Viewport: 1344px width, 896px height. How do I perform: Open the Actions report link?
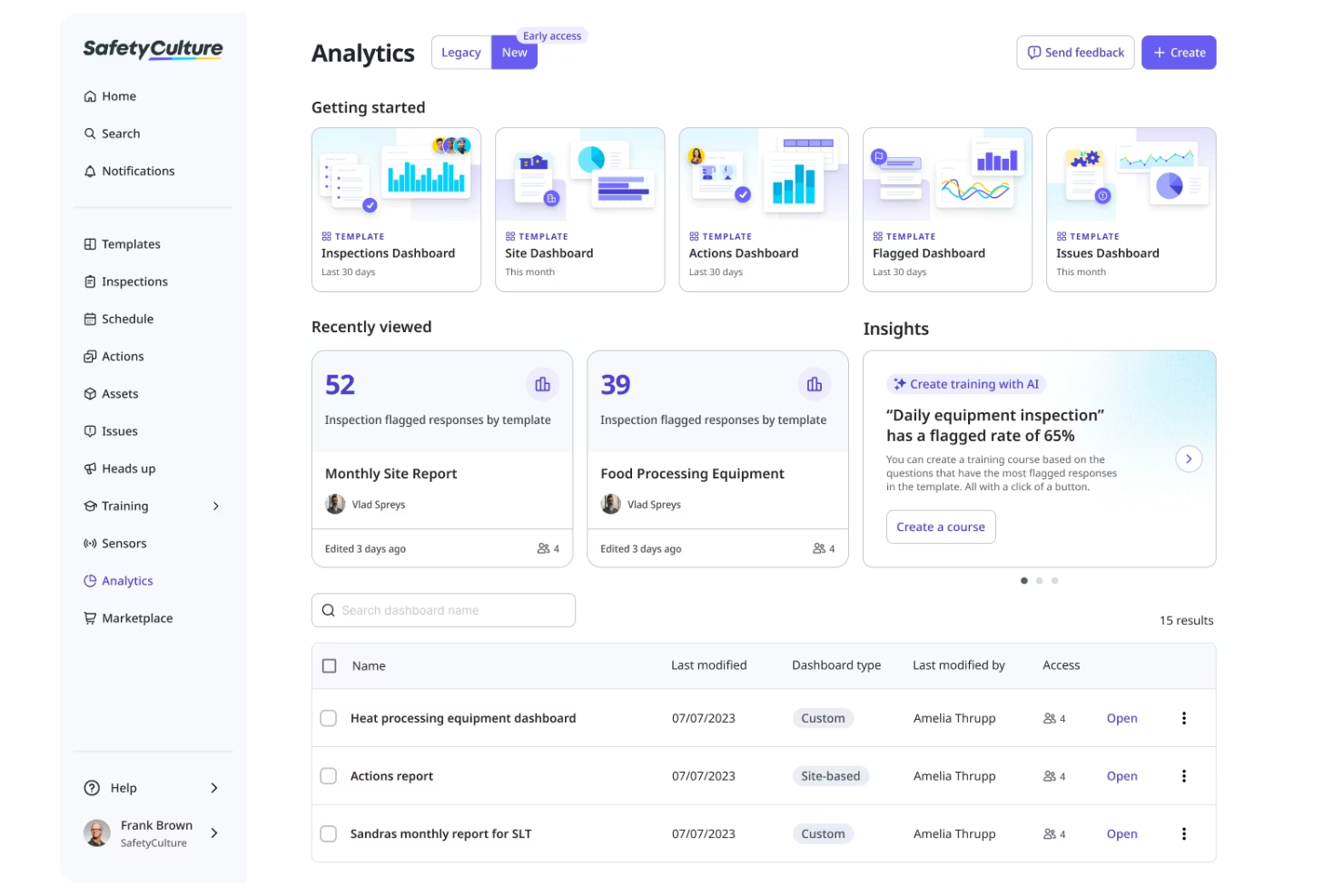tap(1122, 776)
